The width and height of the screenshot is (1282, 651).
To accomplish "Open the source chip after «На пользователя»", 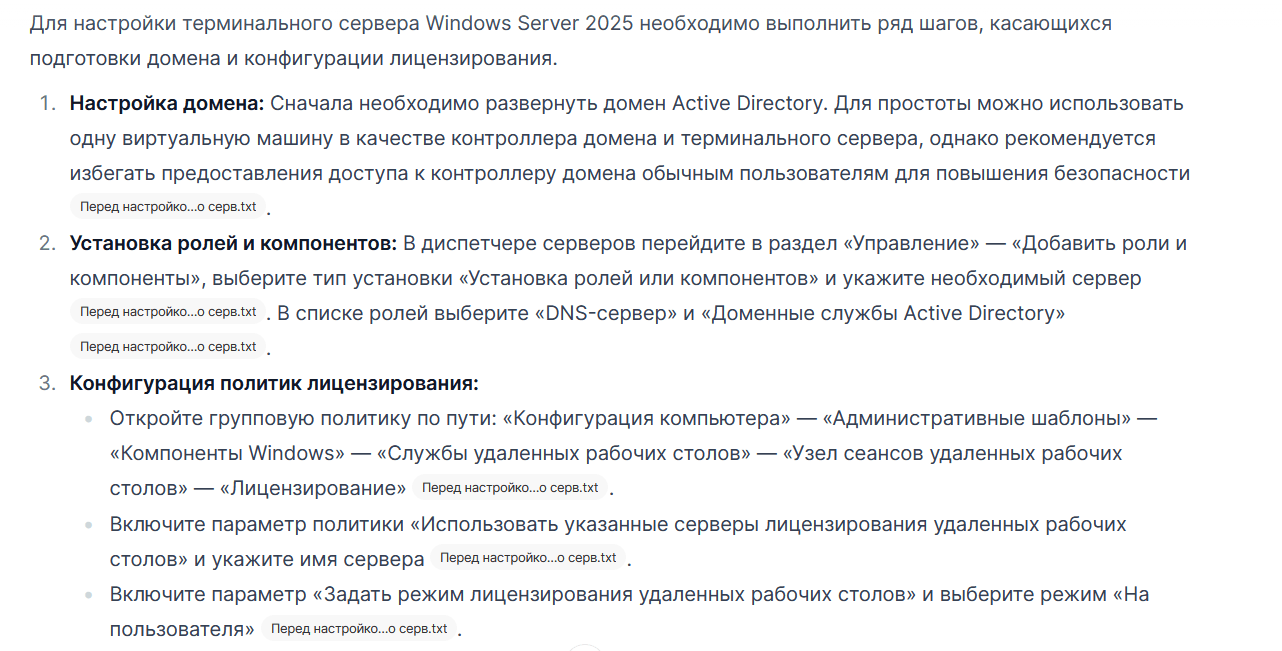I will [359, 629].
